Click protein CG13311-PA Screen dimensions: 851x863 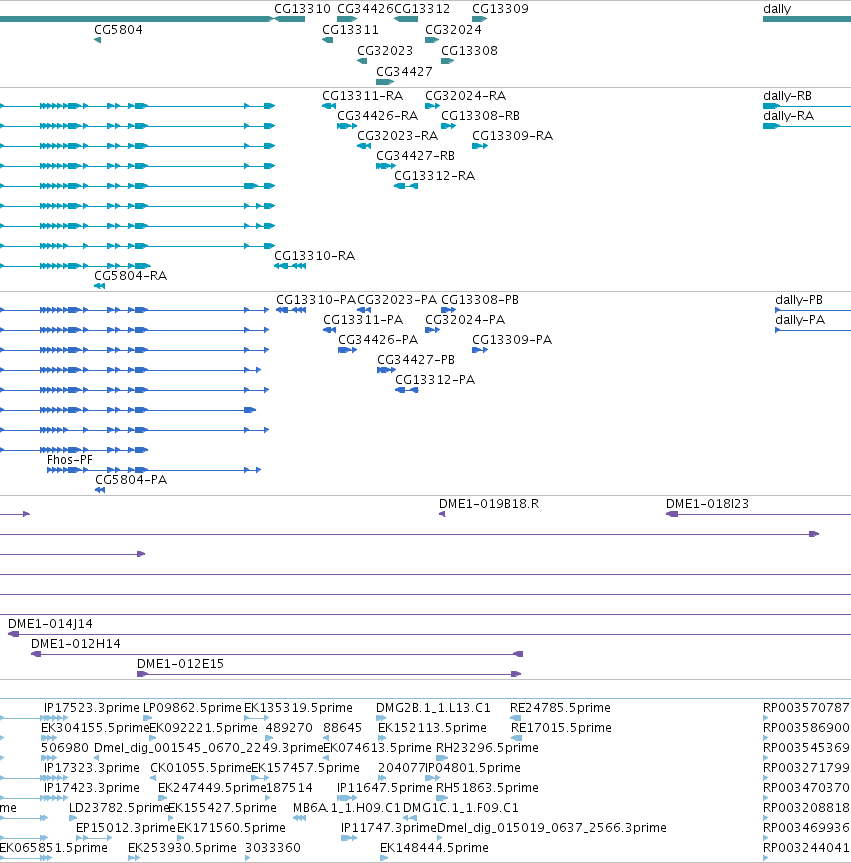pos(363,320)
